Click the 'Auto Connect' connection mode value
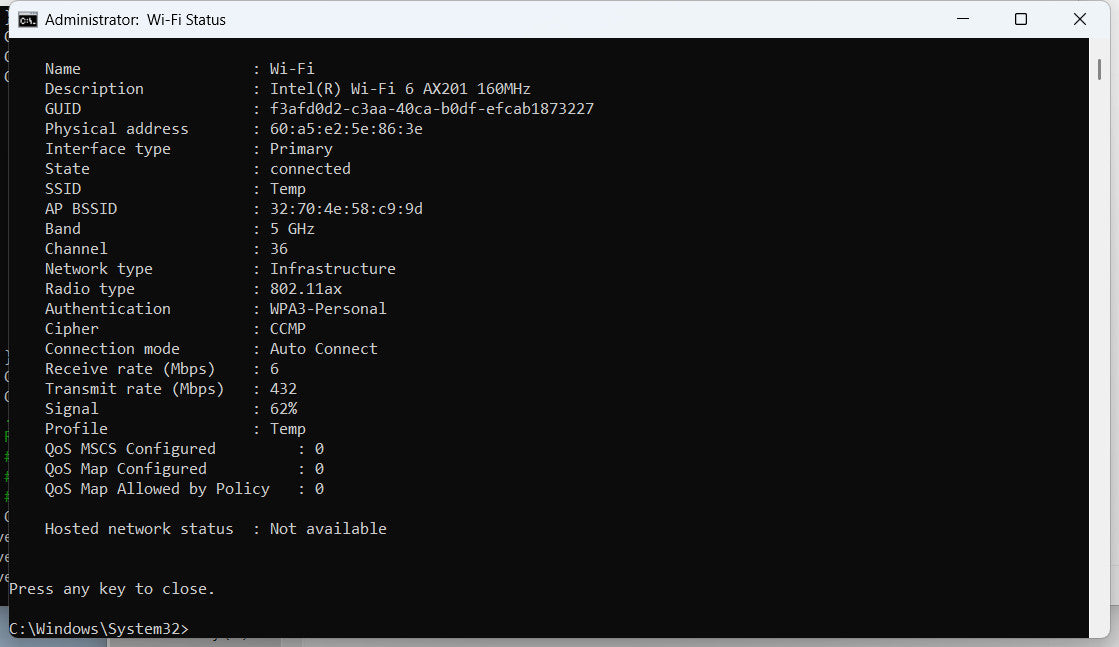 pyautogui.click(x=324, y=349)
